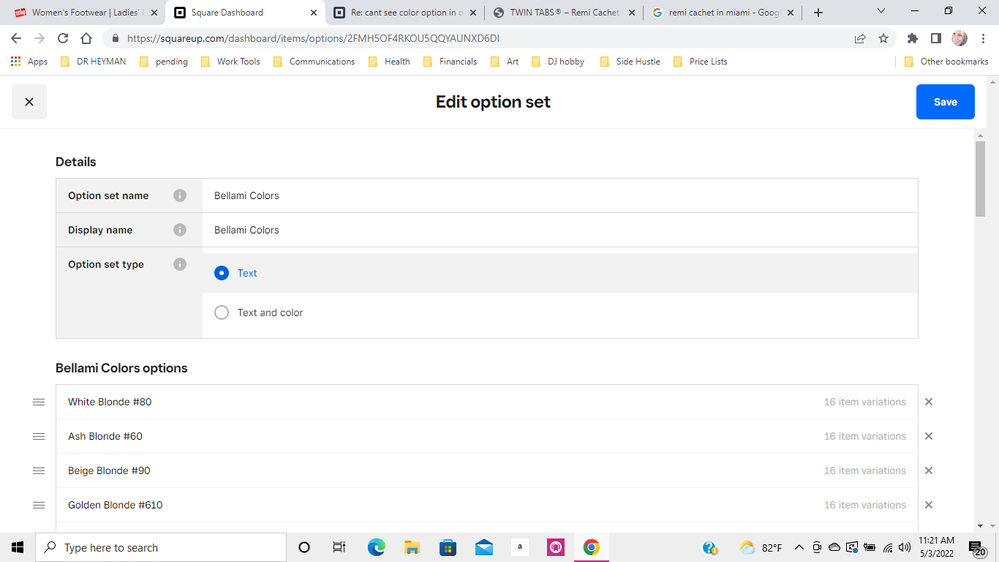Close the Edit option set dialog
This screenshot has height=562, width=999.
click(29, 102)
